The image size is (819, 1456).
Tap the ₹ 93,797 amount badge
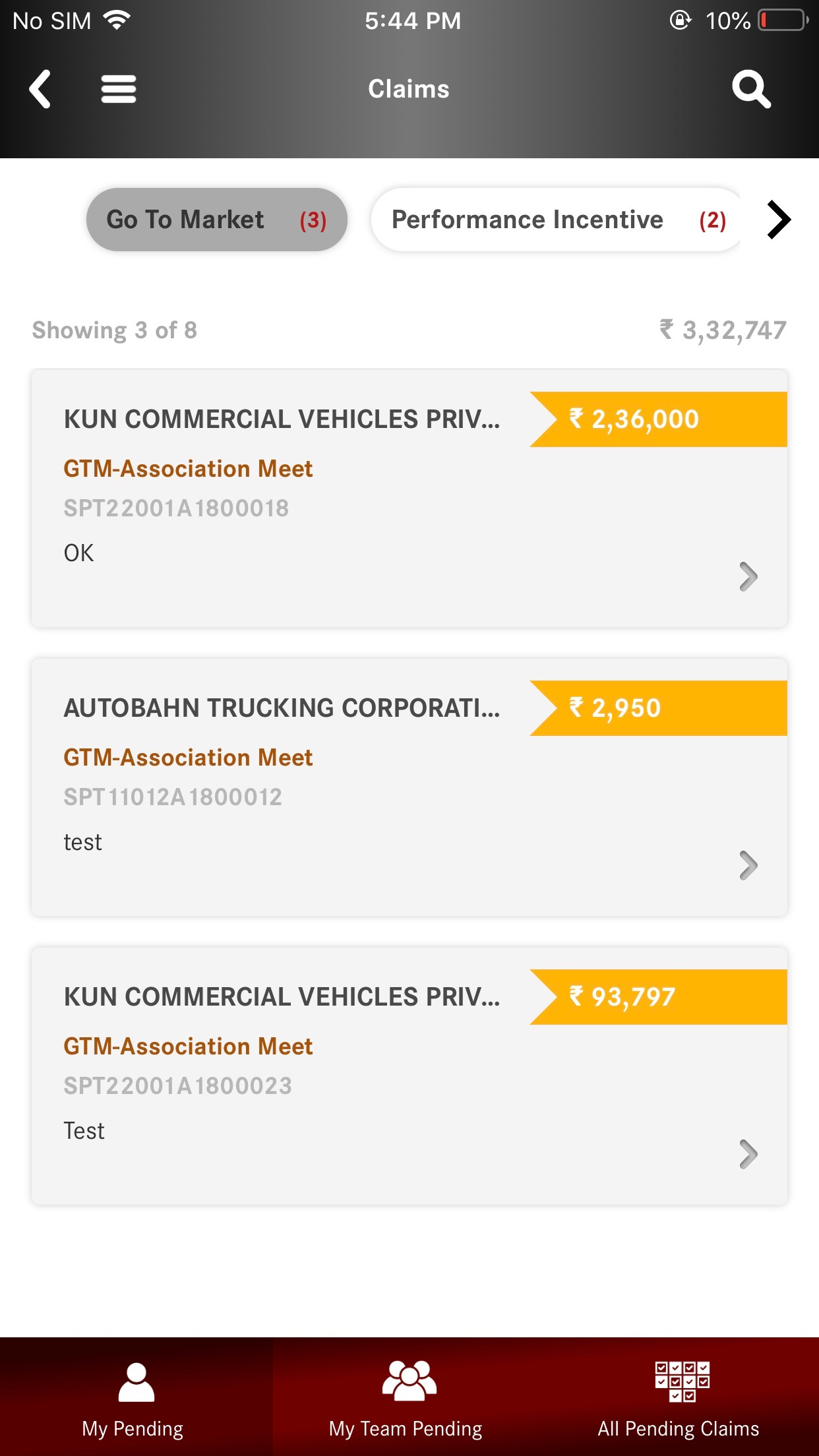[x=658, y=997]
